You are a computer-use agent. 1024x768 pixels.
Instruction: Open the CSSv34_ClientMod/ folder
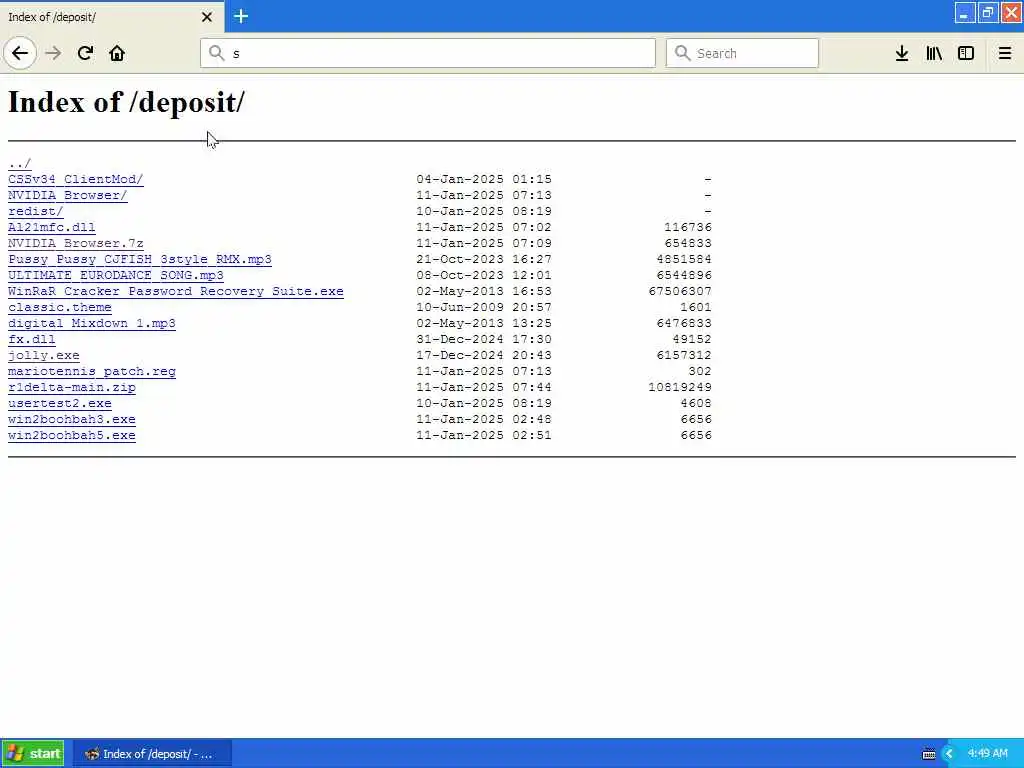click(x=76, y=179)
